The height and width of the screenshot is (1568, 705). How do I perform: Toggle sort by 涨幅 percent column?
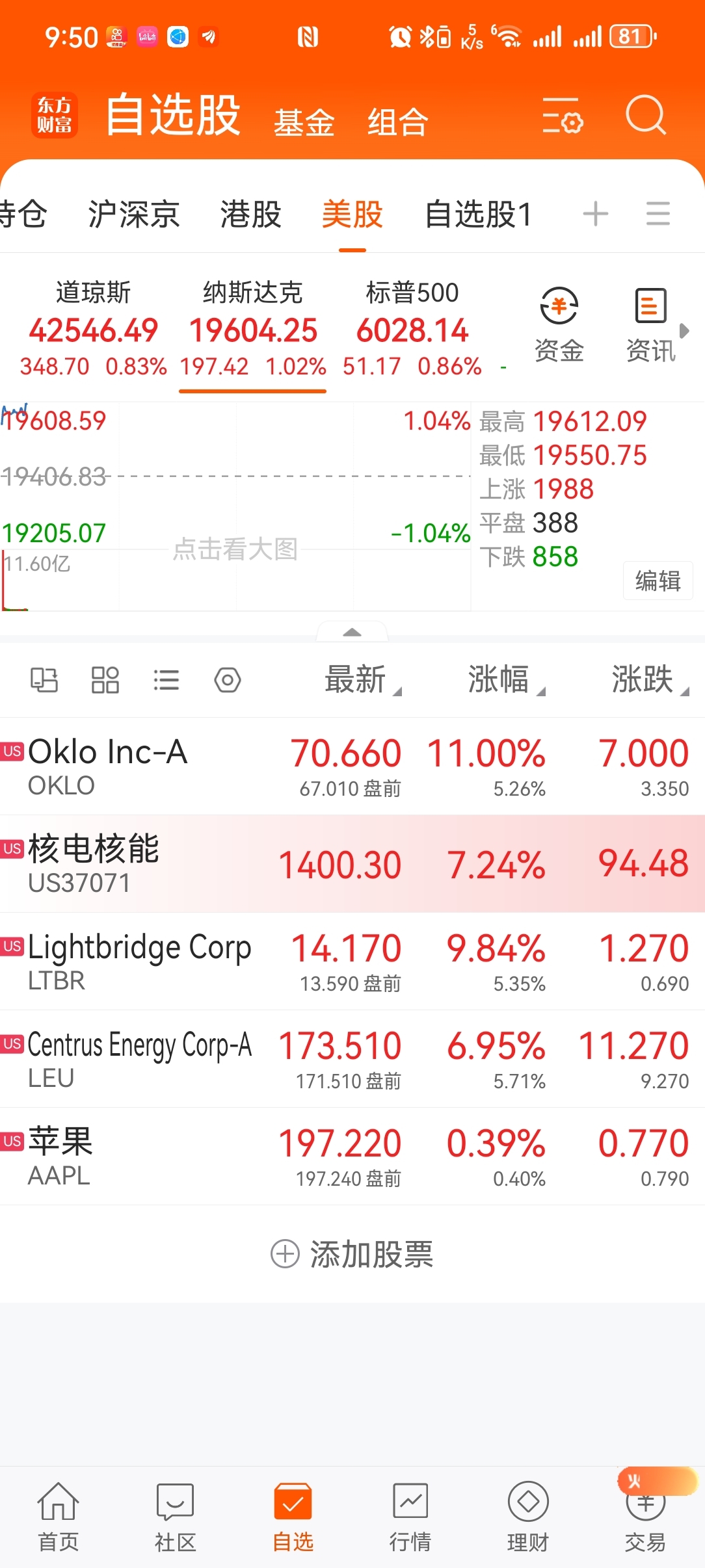tap(506, 680)
